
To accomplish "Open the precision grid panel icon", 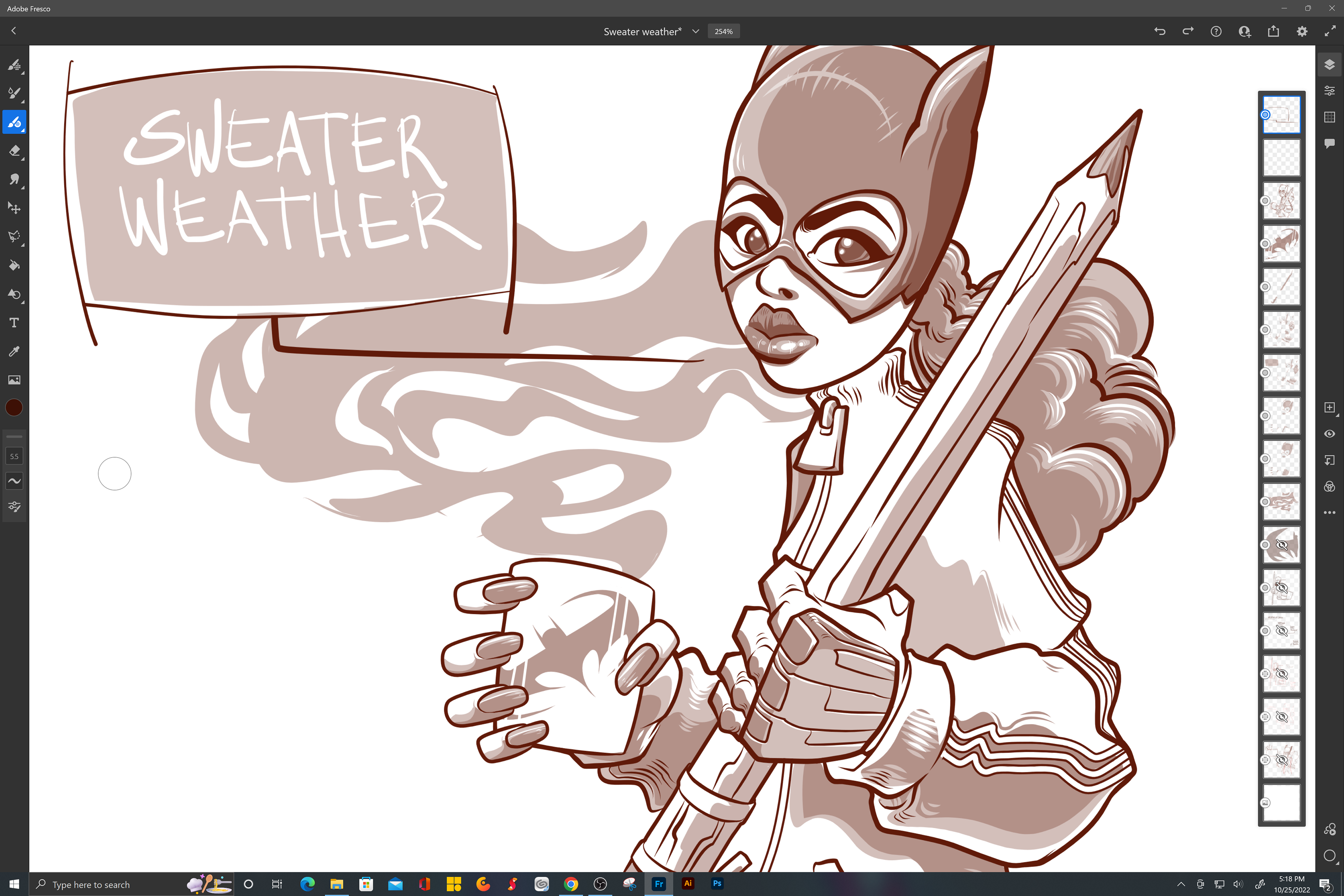I will click(x=1329, y=117).
